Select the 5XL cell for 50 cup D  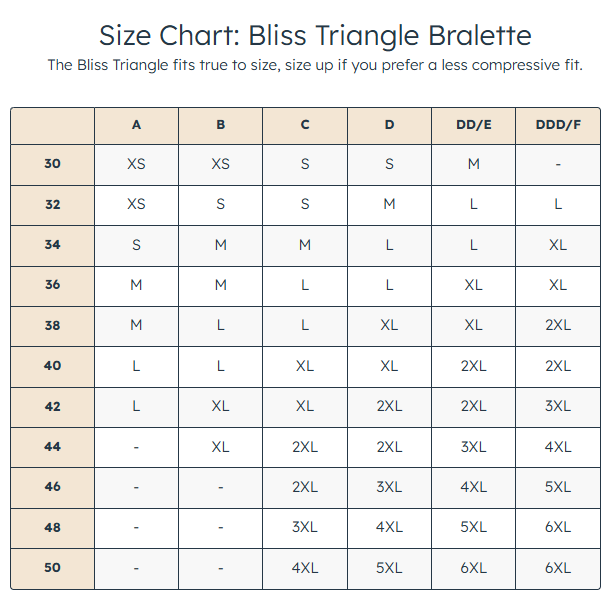point(389,567)
